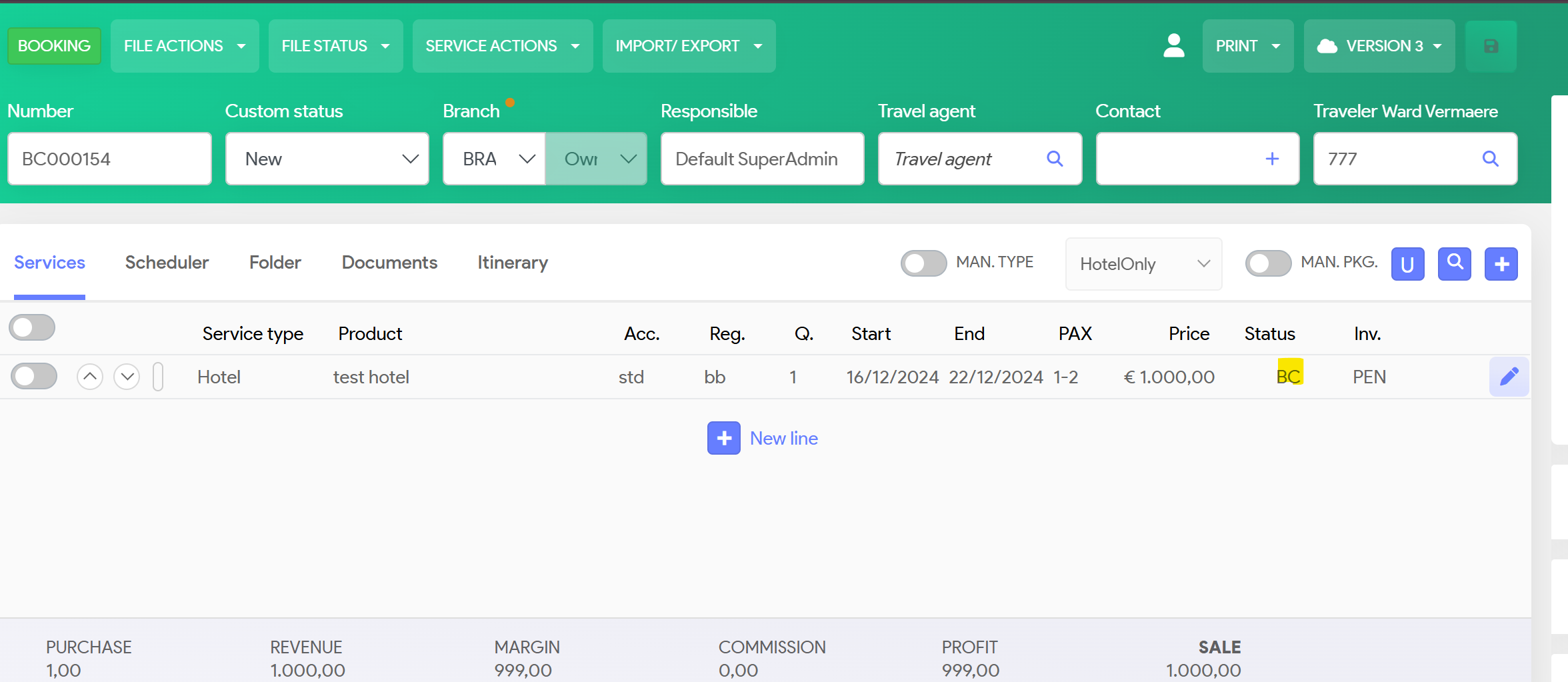
Task: Move the Hotel service row down
Action: (x=127, y=377)
